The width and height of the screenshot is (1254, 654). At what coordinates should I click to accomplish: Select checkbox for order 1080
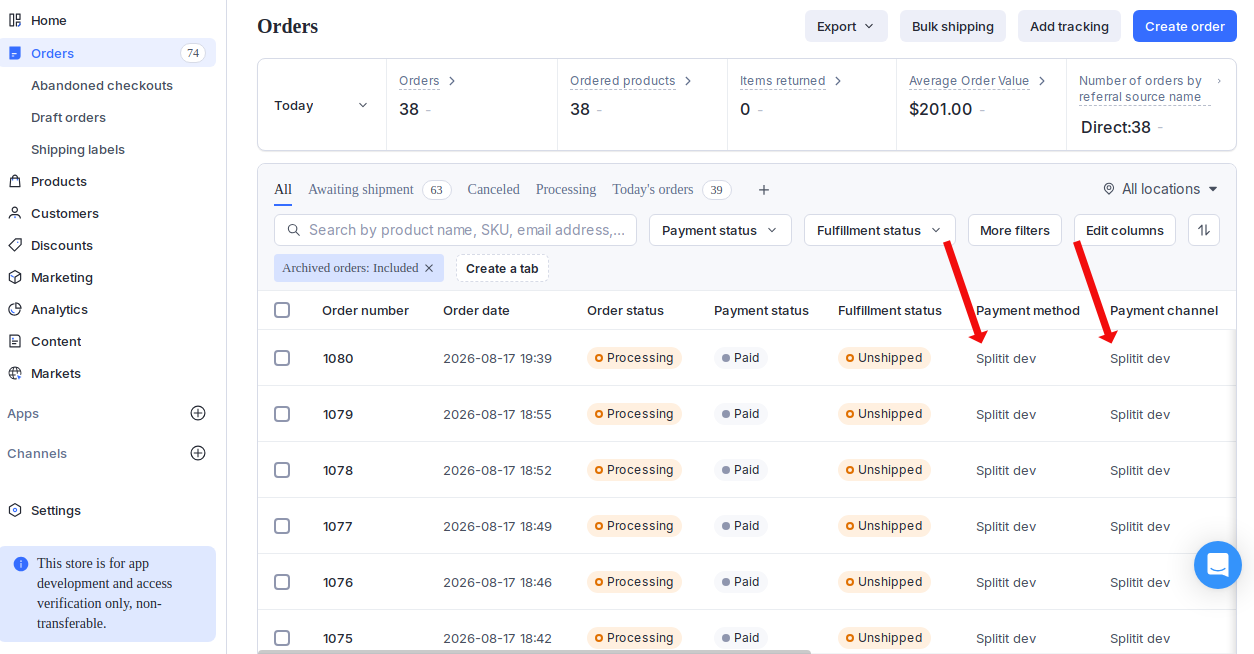pos(282,358)
